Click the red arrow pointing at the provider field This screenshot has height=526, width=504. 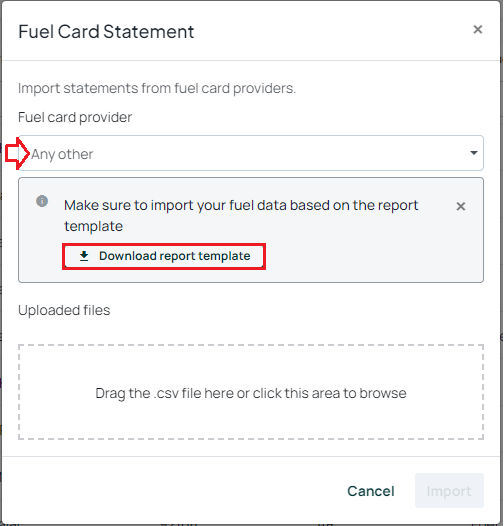tap(17, 154)
